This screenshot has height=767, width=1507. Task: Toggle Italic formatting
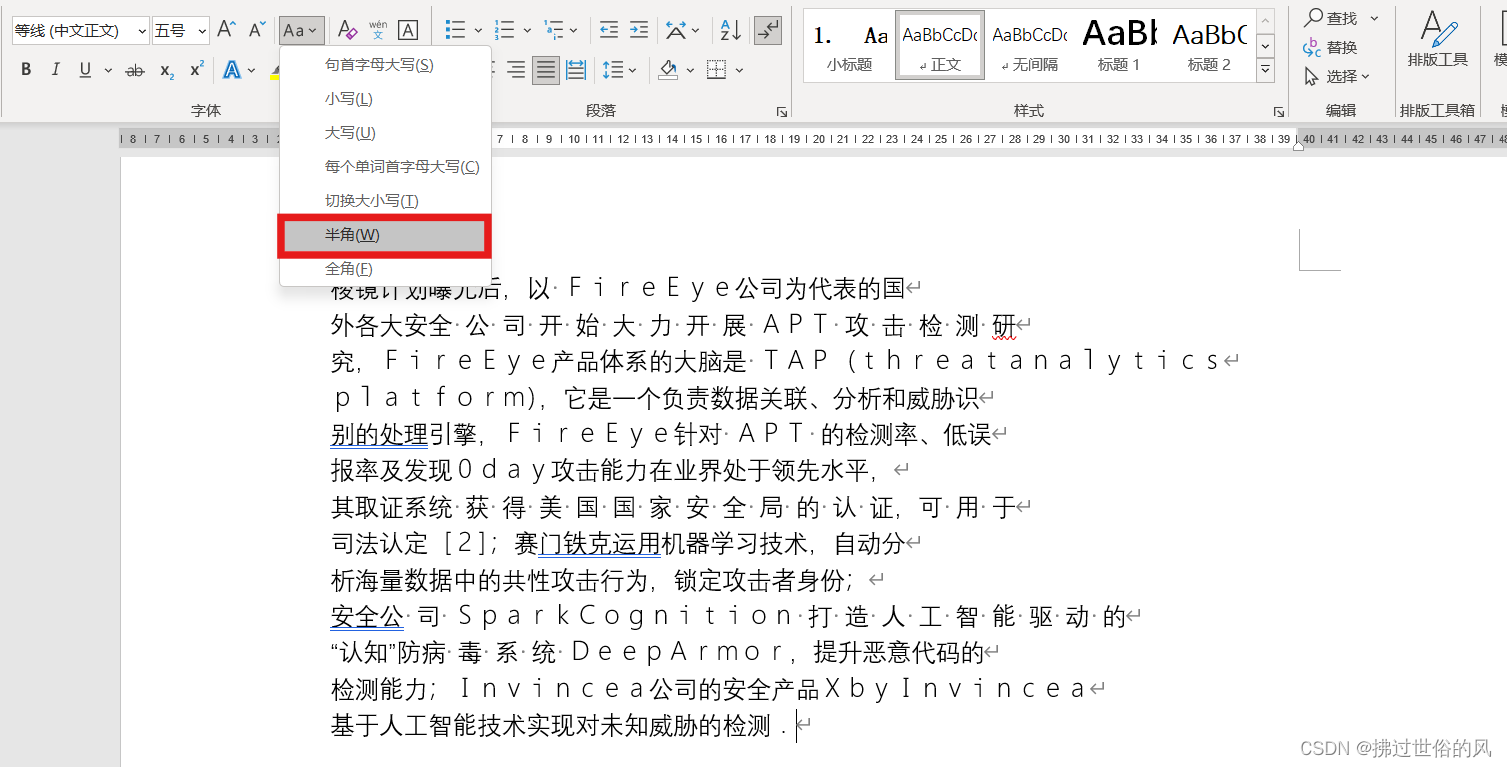pyautogui.click(x=56, y=70)
